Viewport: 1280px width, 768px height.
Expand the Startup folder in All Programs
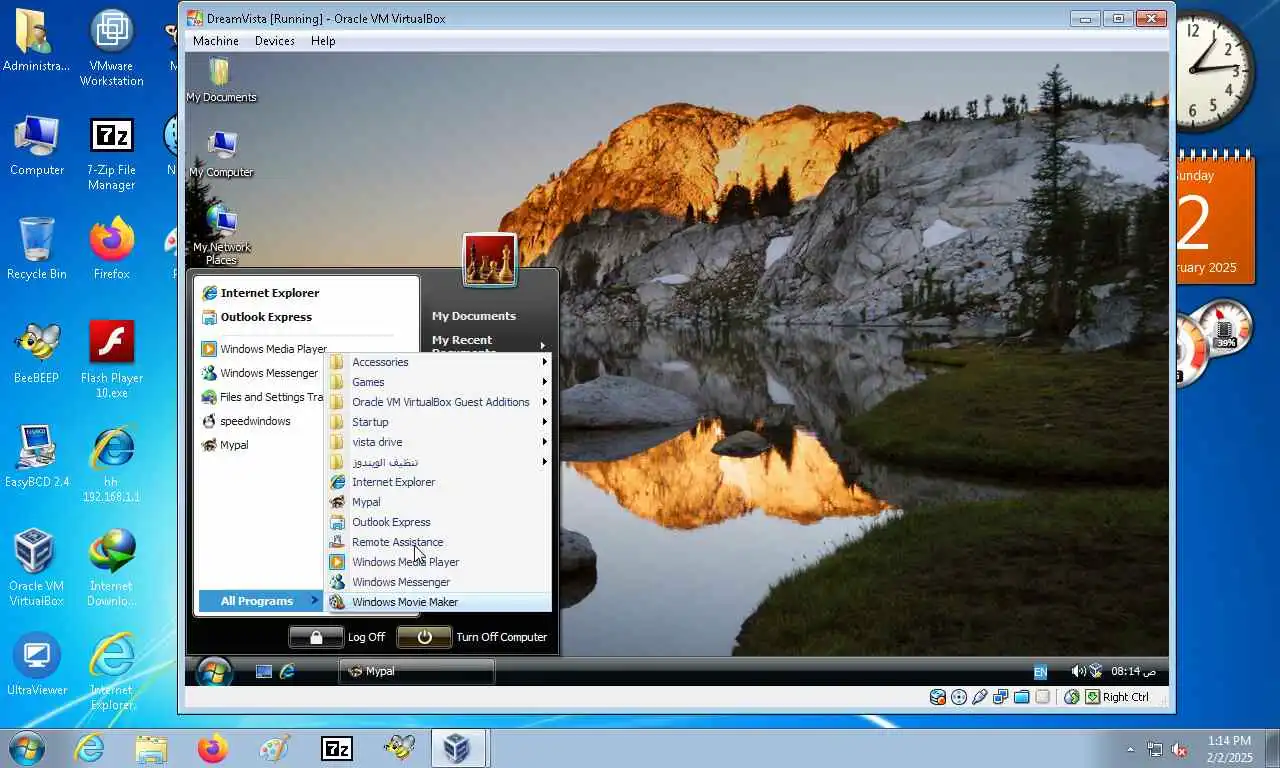(438, 422)
